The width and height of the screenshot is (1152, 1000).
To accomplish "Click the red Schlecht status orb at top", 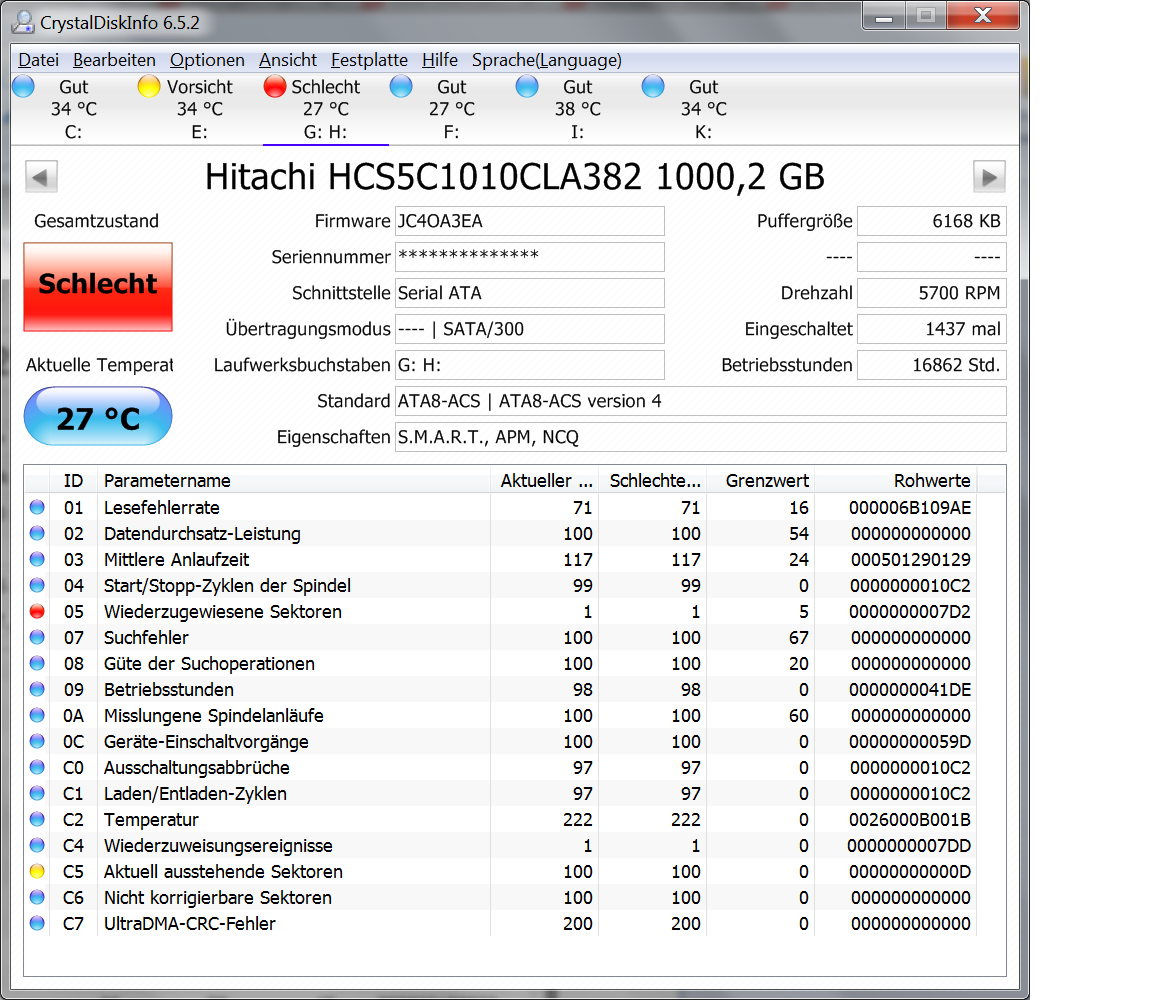I will [x=275, y=87].
